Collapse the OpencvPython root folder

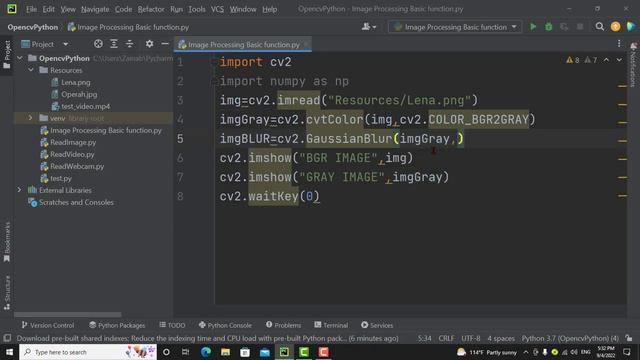[20, 58]
